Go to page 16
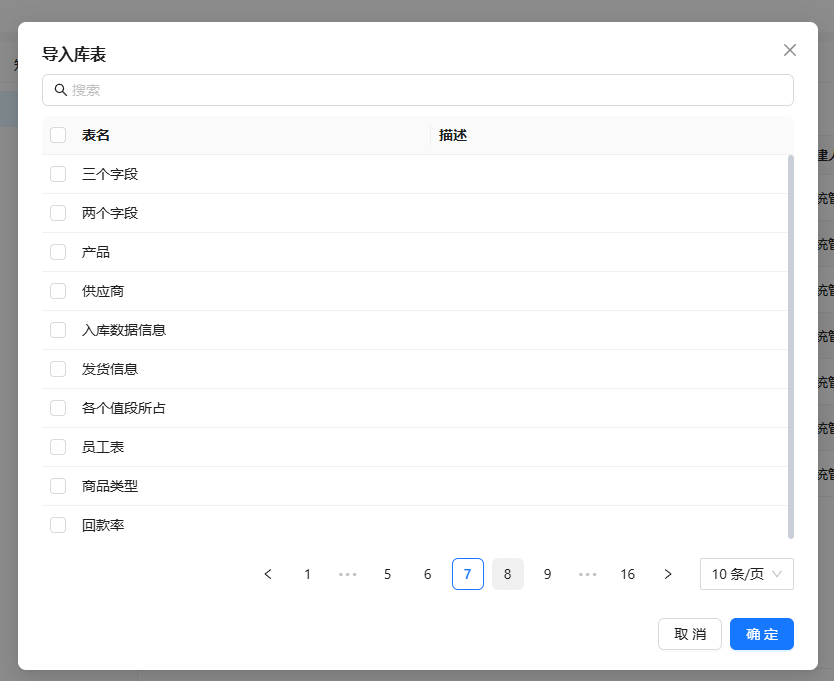 point(628,574)
